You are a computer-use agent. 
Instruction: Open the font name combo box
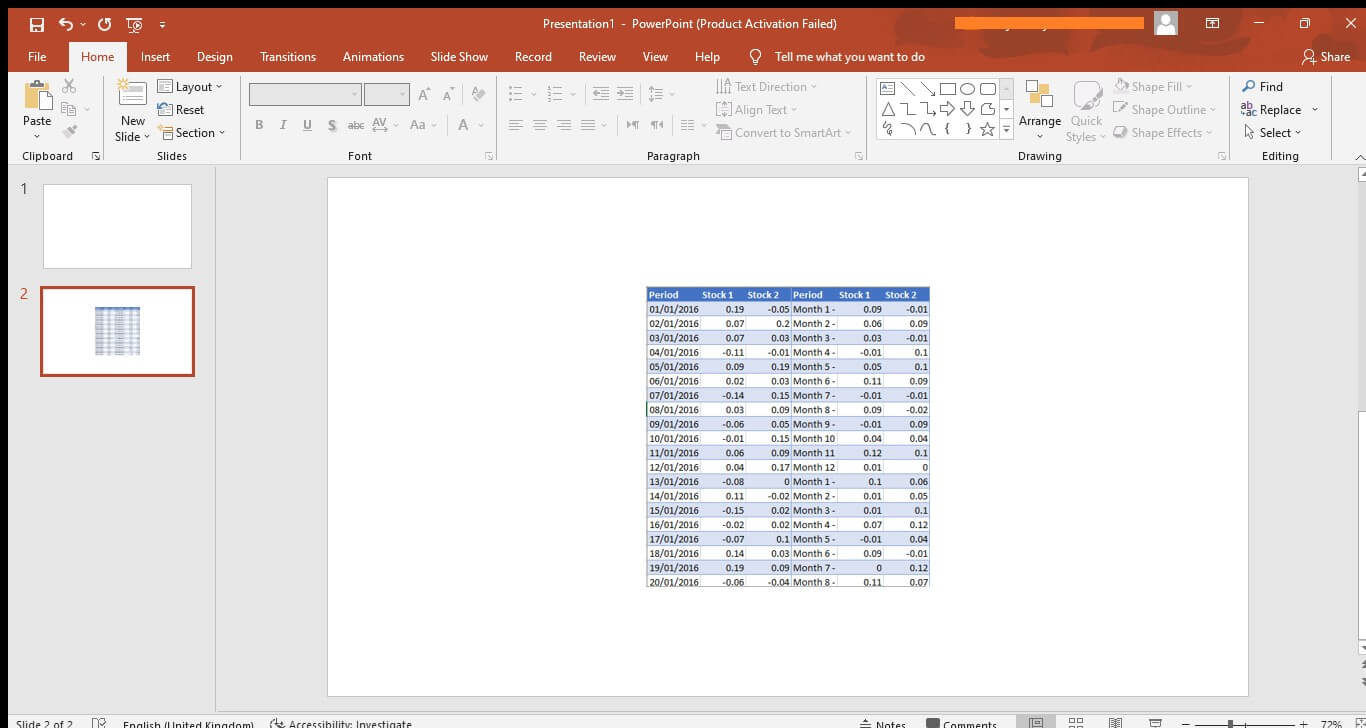pos(305,94)
